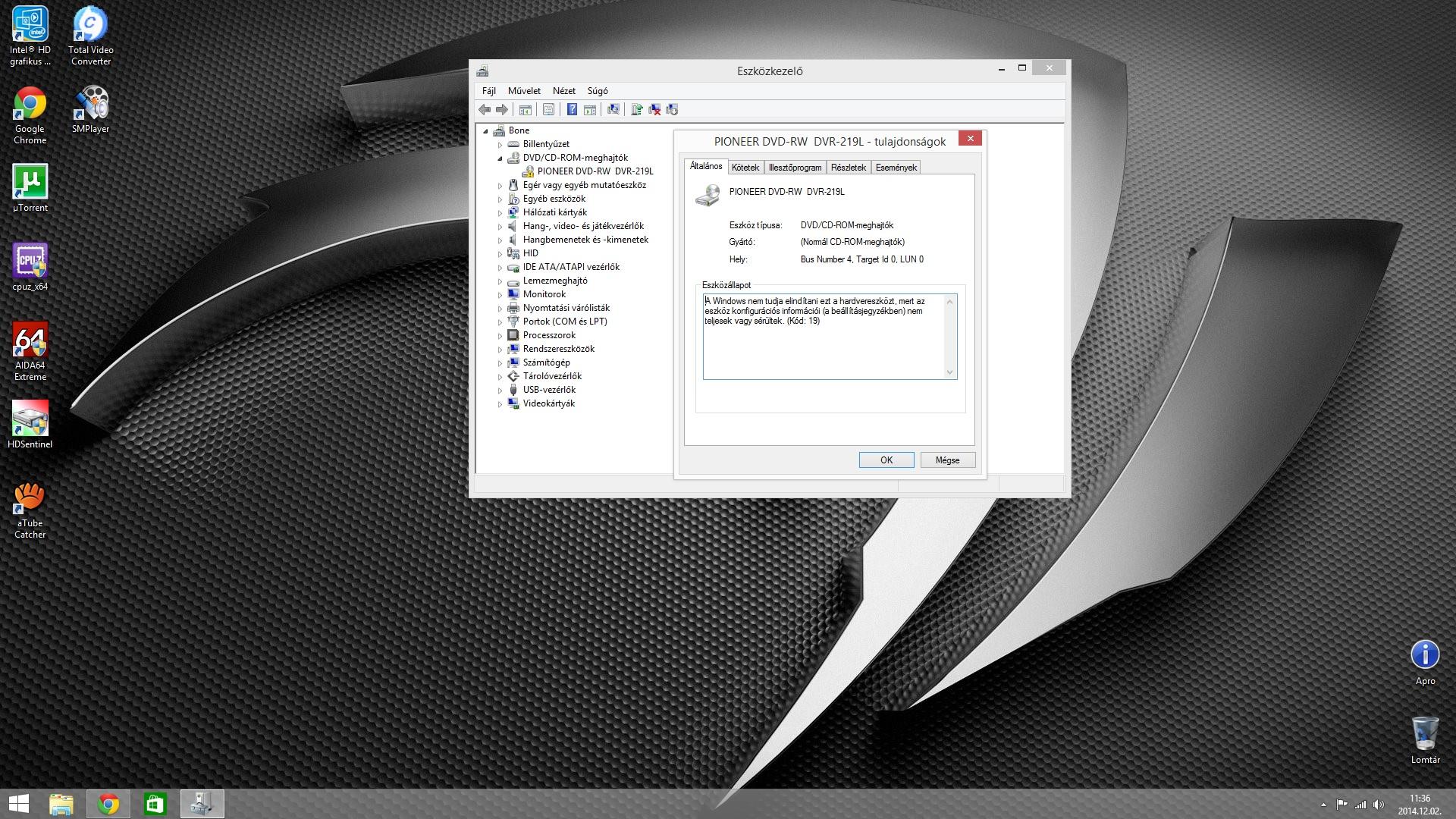Open Intel HD graphics desktop shortcut
This screenshot has height=819, width=1456.
click(x=30, y=36)
